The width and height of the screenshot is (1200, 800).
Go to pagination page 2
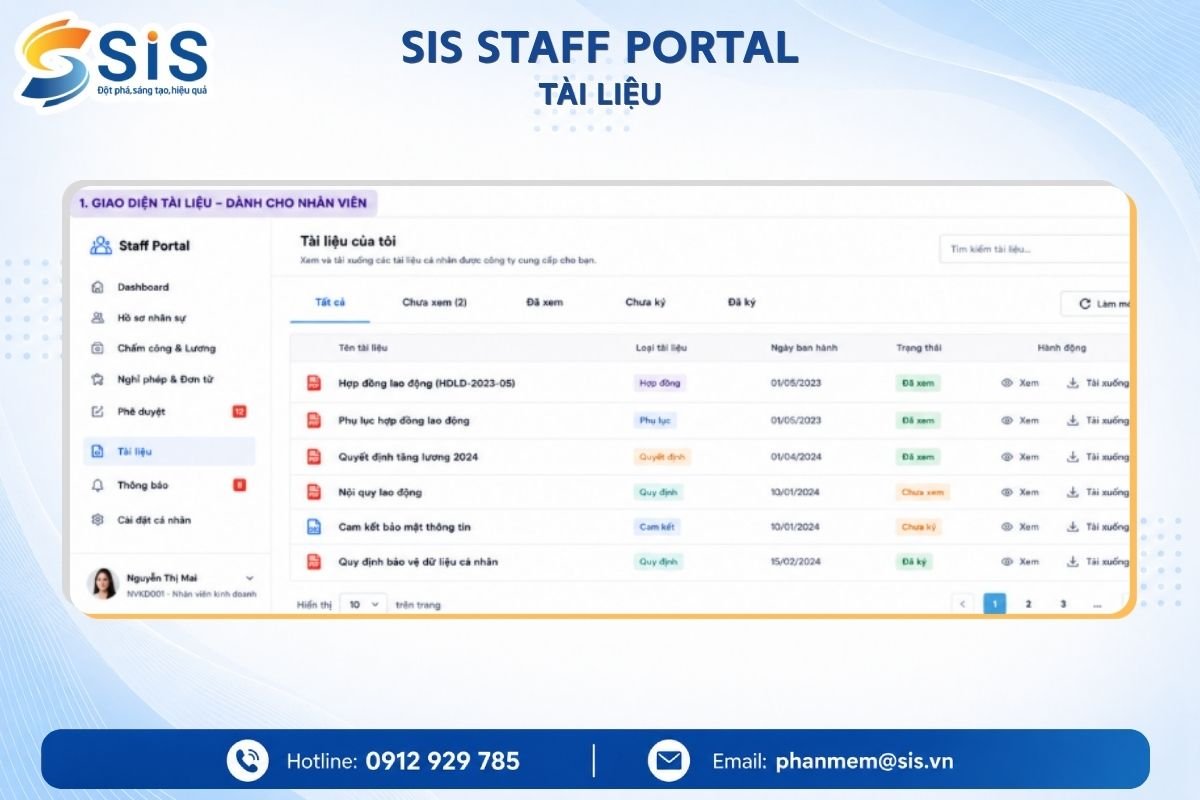pyautogui.click(x=1028, y=604)
